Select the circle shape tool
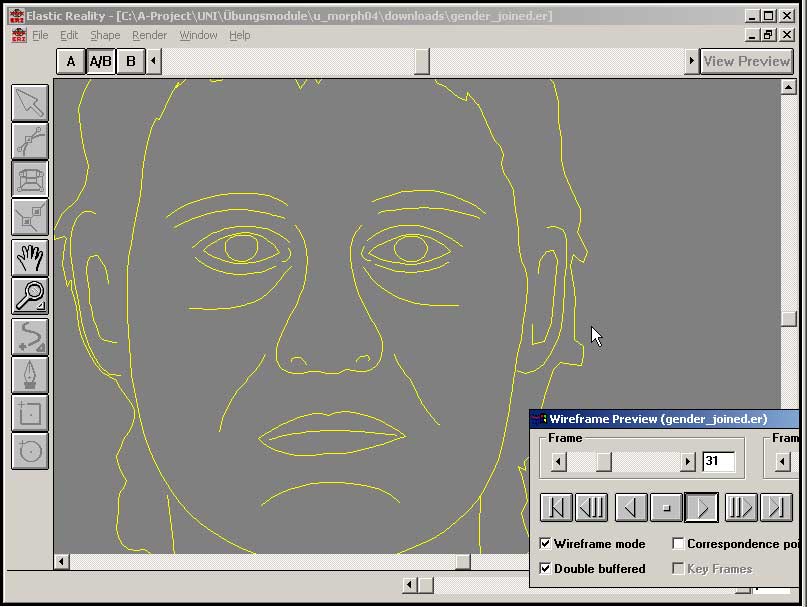The image size is (807, 607). tap(30, 451)
